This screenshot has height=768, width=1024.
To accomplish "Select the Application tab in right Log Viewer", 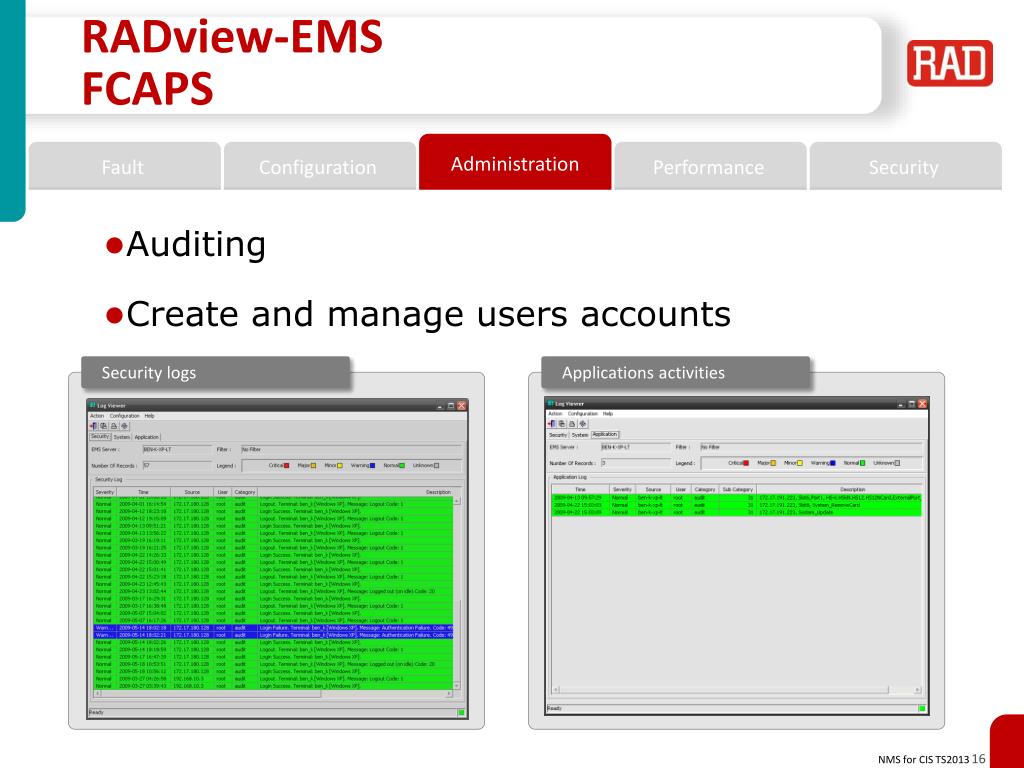I will coord(605,434).
